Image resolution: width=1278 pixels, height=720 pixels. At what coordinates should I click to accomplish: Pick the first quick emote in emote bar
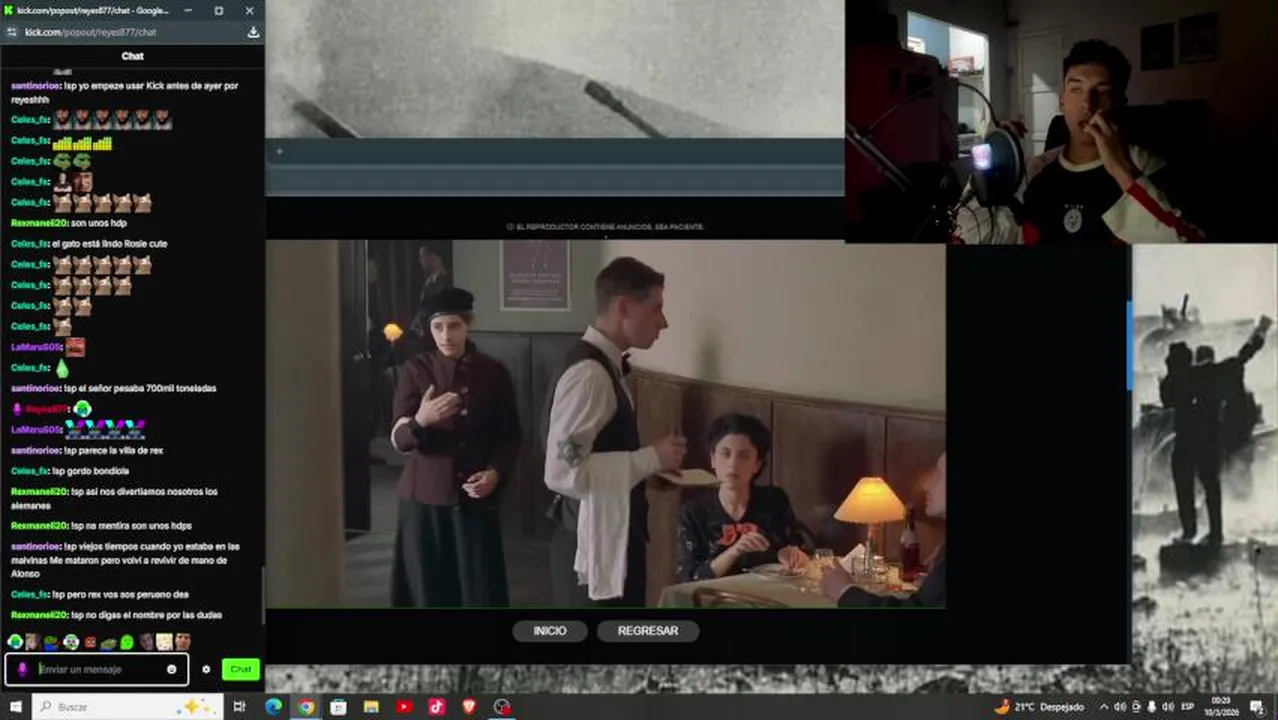pos(15,642)
